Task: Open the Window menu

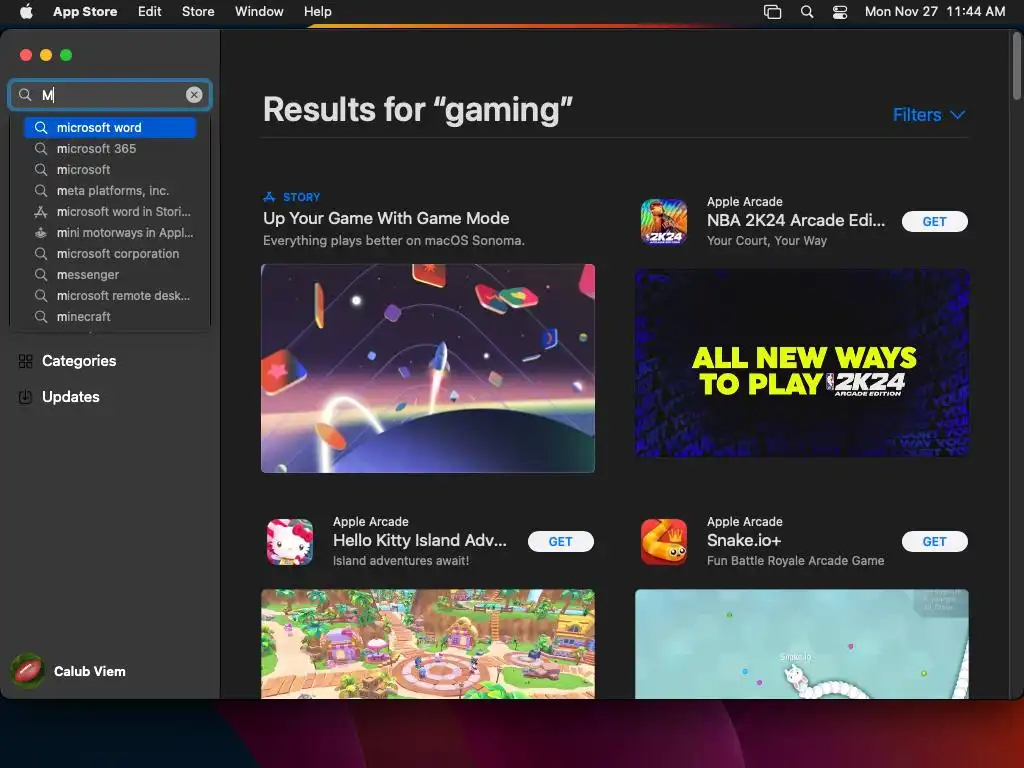Action: (259, 11)
